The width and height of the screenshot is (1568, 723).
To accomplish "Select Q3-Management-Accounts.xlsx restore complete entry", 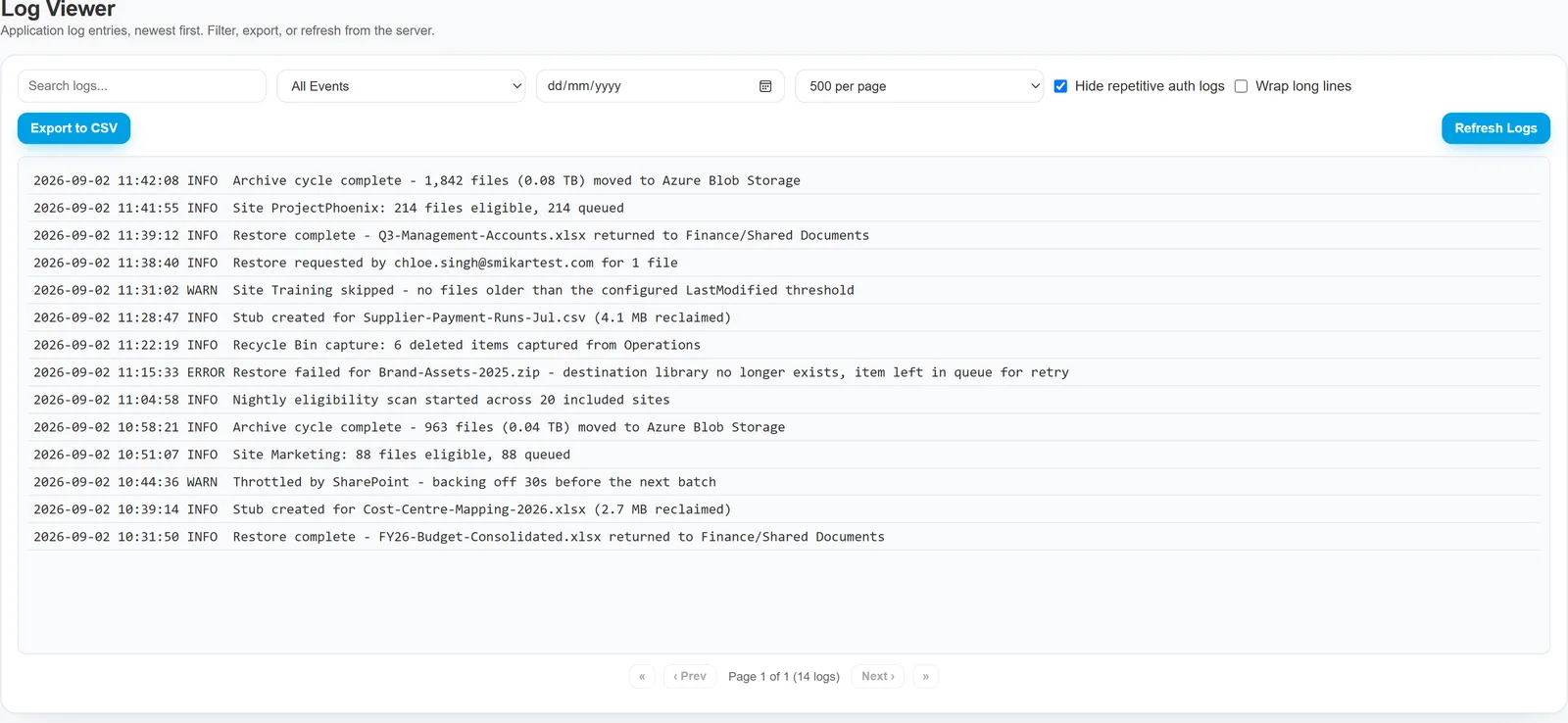I will (x=784, y=235).
